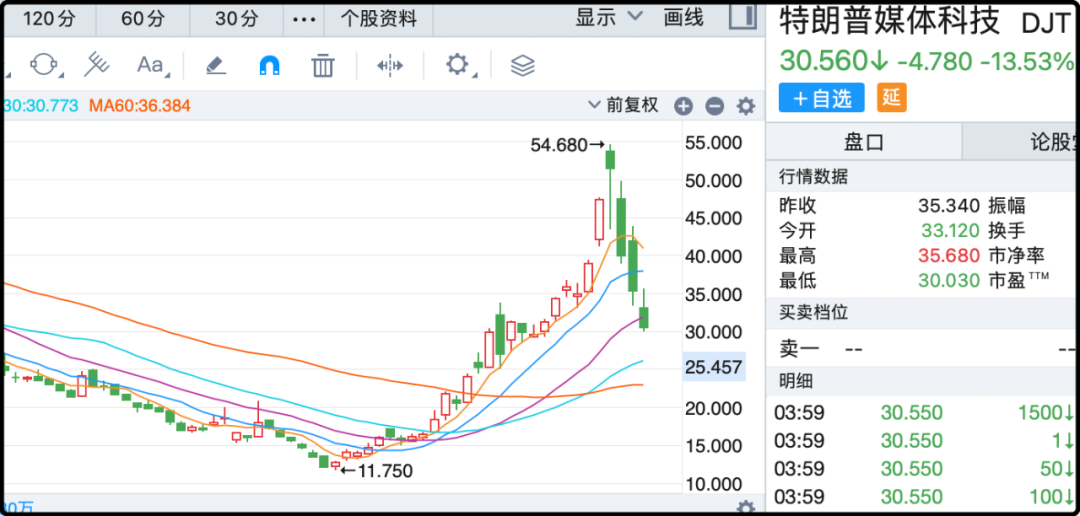Toggle the magnet snap mode
The image size is (1080, 516).
(269, 66)
